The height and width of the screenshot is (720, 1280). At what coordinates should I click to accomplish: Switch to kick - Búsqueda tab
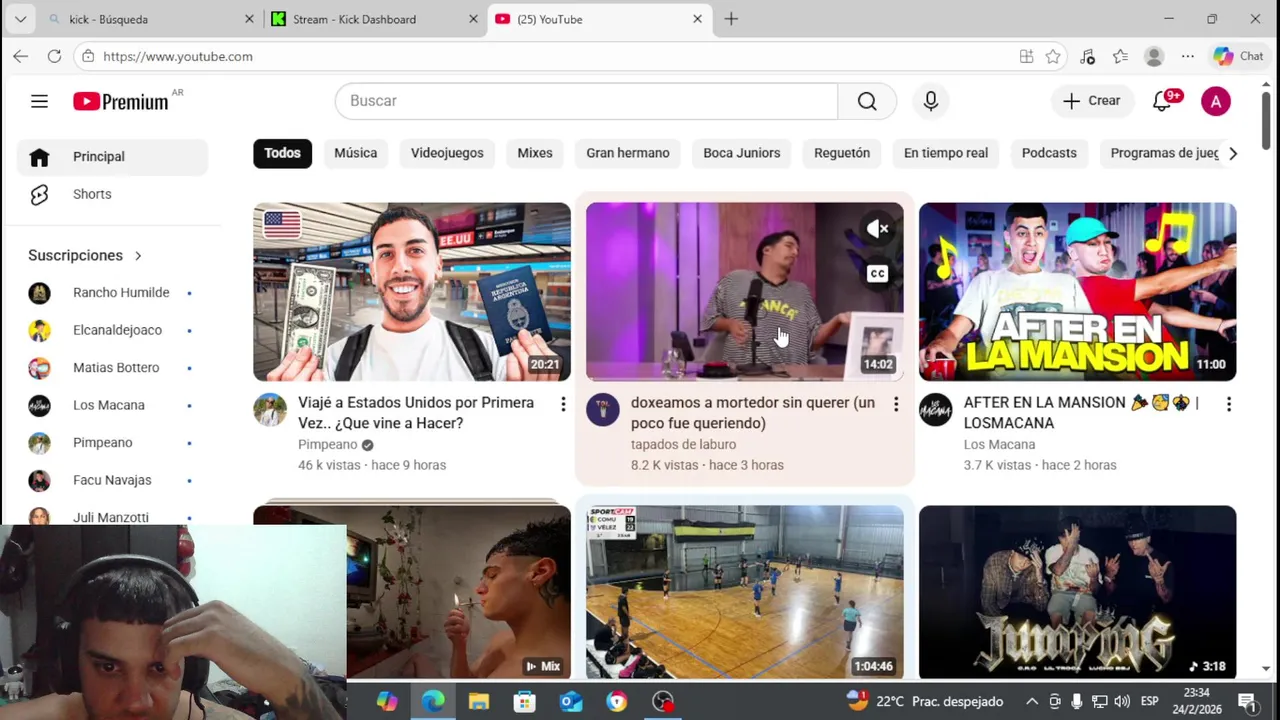tap(150, 19)
